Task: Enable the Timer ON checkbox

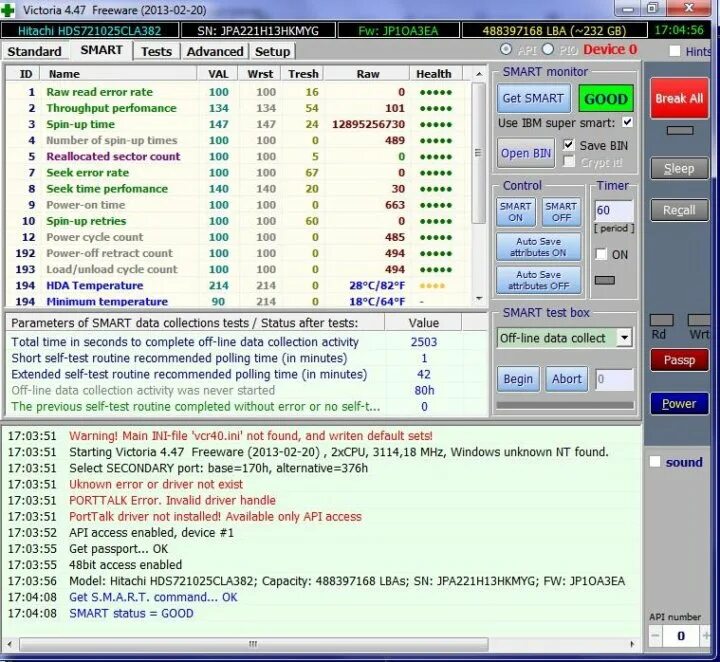Action: coord(601,254)
